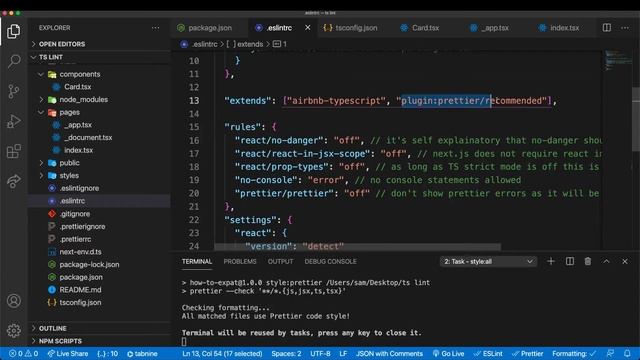Click Formatting status indicator
This screenshot has height=360, width=640.
point(574,353)
